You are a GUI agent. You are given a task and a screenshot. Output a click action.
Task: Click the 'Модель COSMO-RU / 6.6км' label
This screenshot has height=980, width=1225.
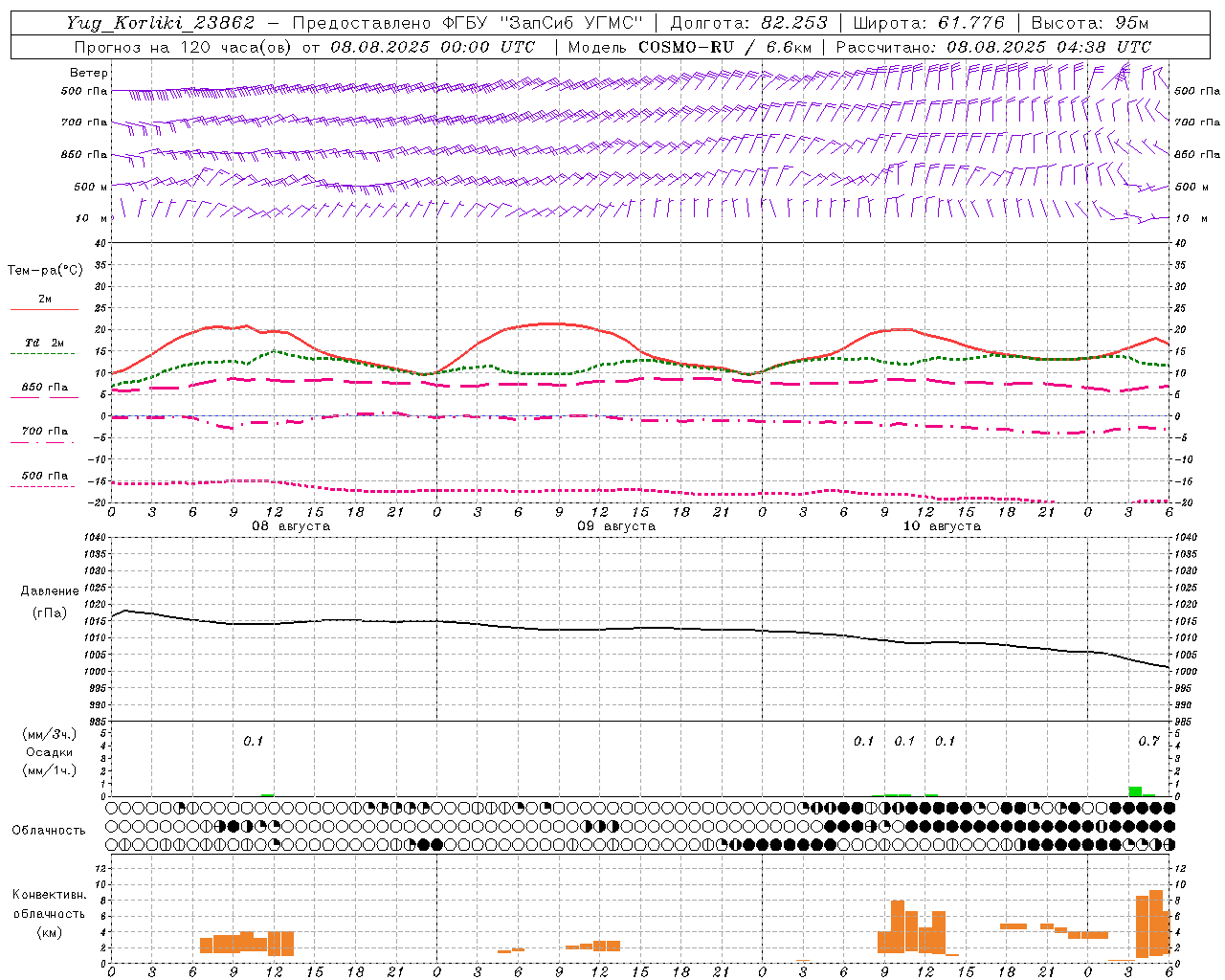click(x=690, y=47)
